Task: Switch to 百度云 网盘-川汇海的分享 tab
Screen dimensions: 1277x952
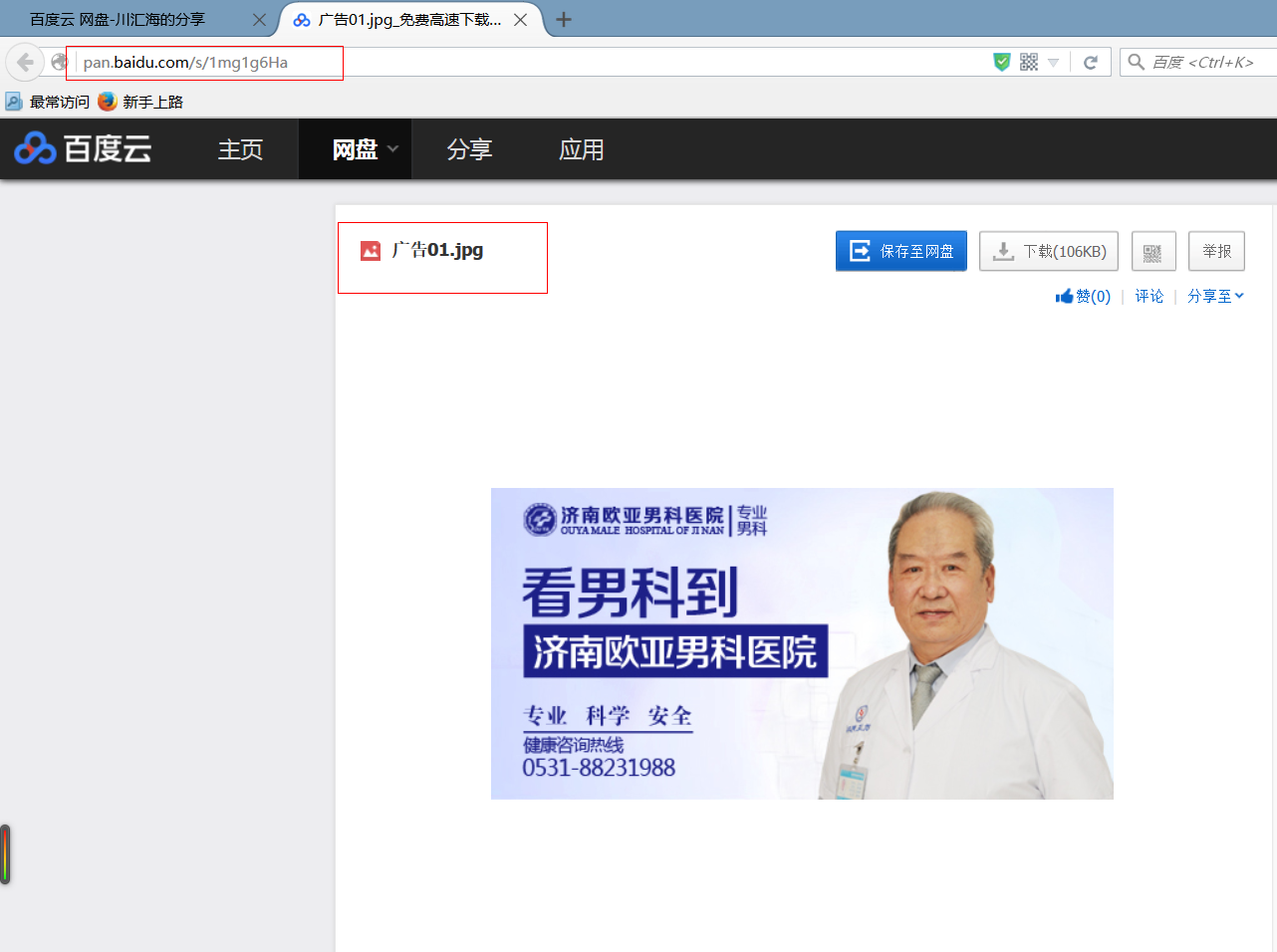Action: click(x=118, y=20)
